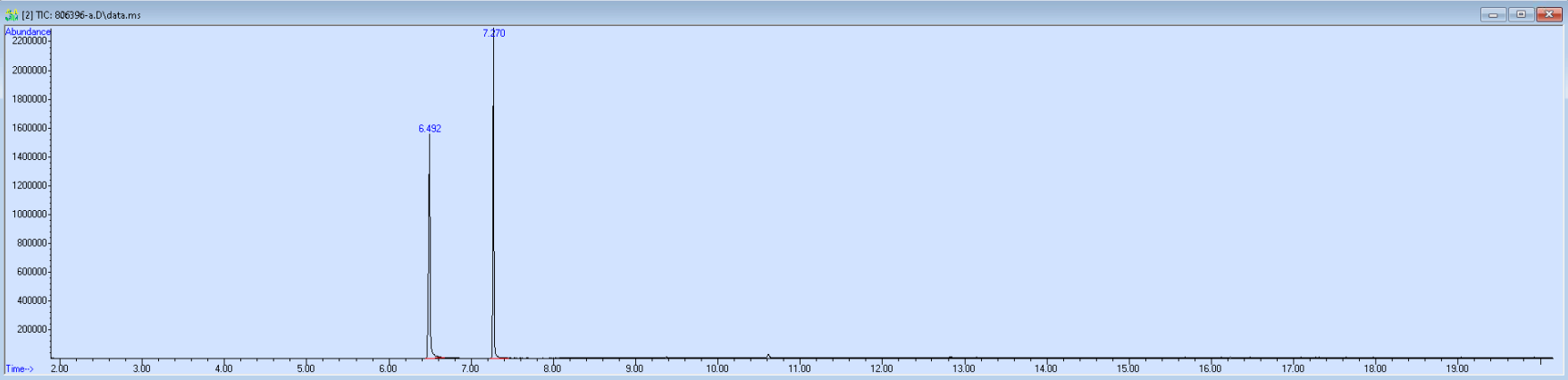Image resolution: width=1568 pixels, height=380 pixels.
Task: Click the 11.00 time axis label
Action: coord(799,368)
